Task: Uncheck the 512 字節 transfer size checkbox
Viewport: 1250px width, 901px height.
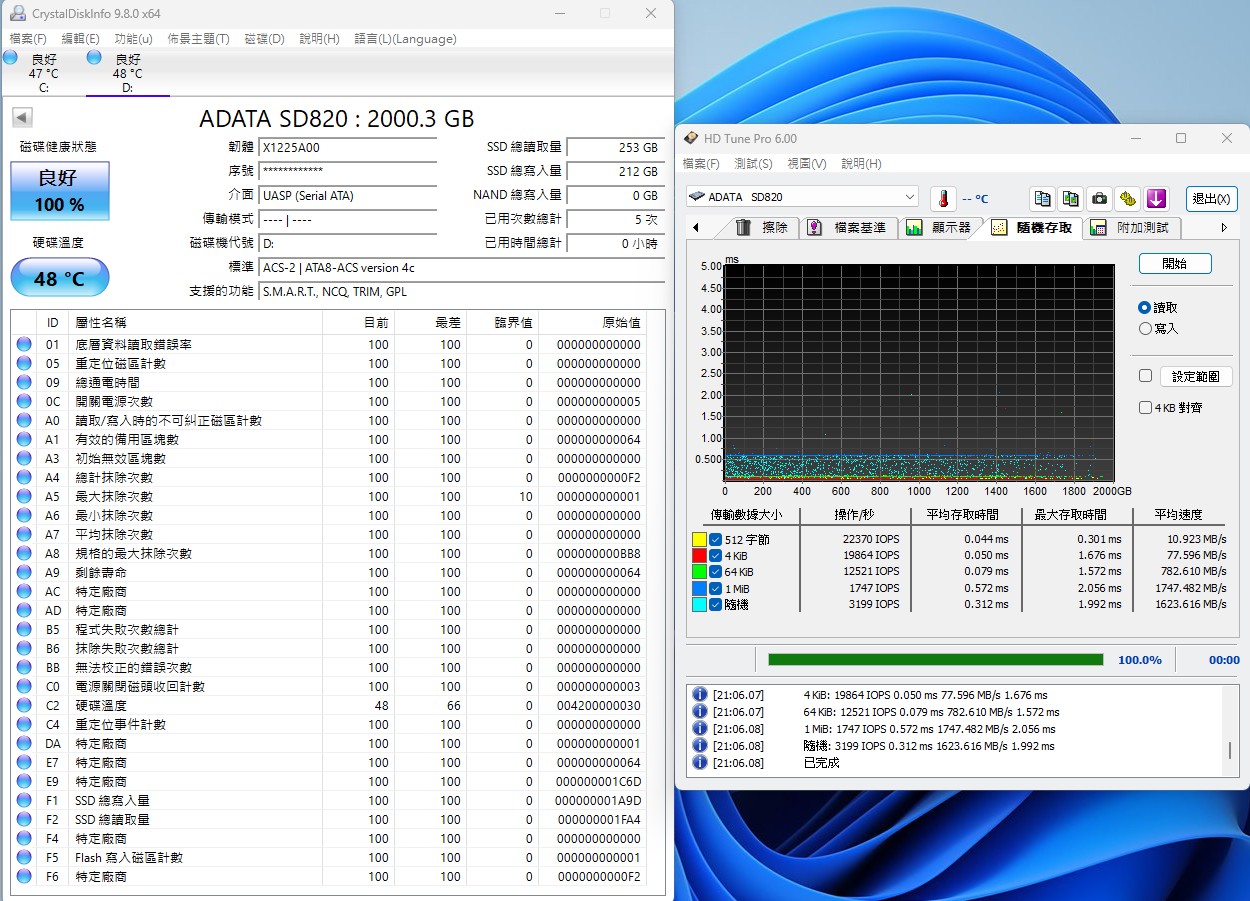Action: 715,539
